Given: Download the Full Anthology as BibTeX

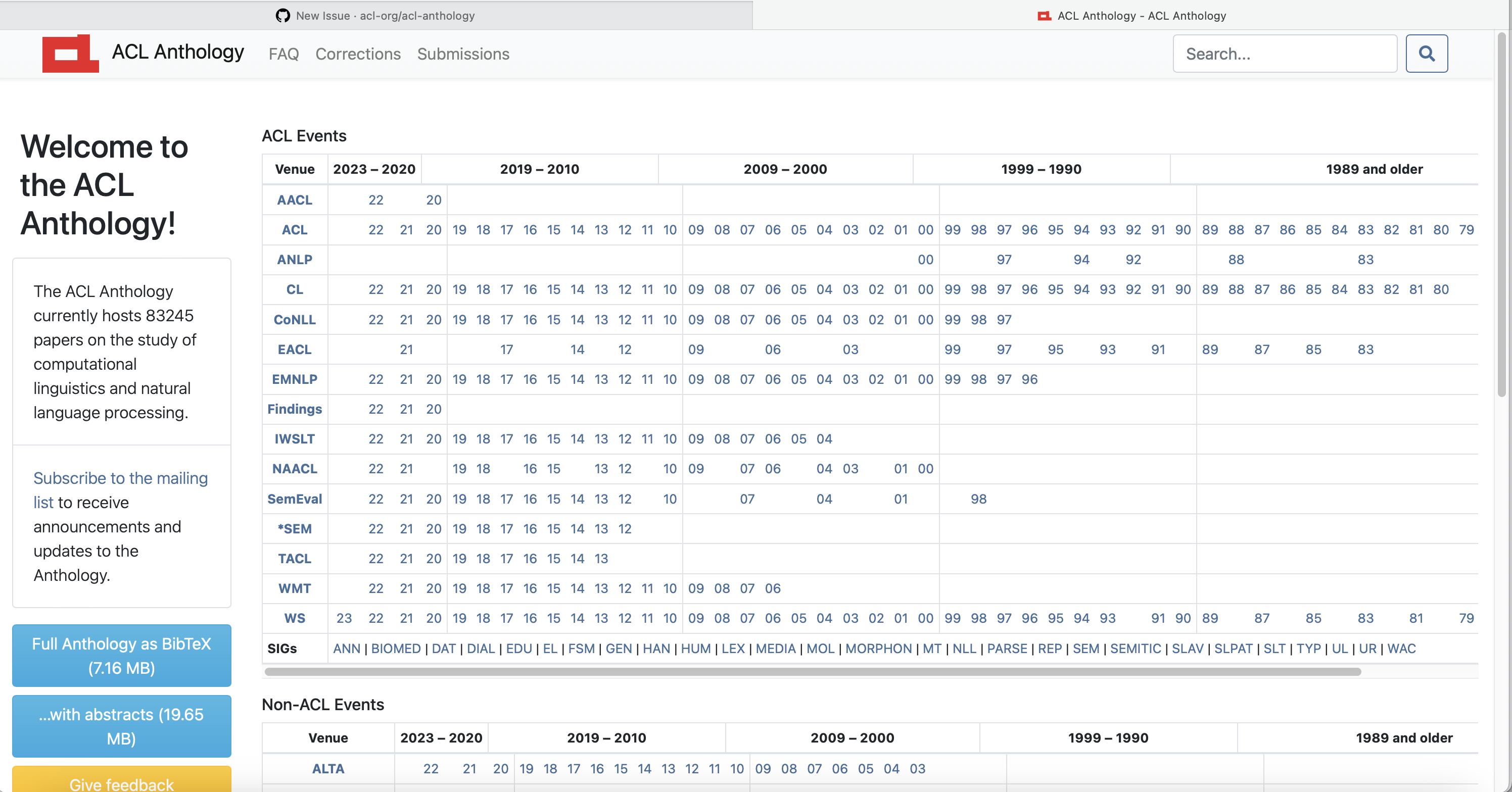Looking at the screenshot, I should click(121, 655).
